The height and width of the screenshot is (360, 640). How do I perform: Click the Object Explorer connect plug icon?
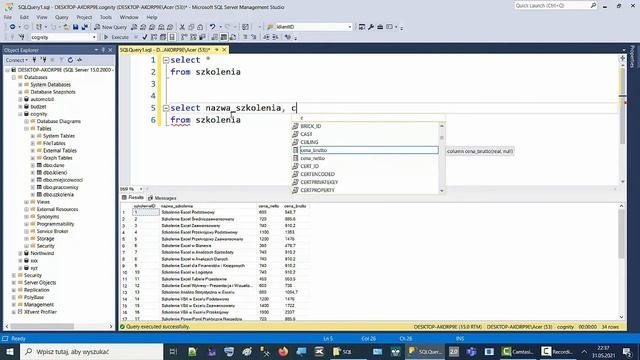[35, 60]
